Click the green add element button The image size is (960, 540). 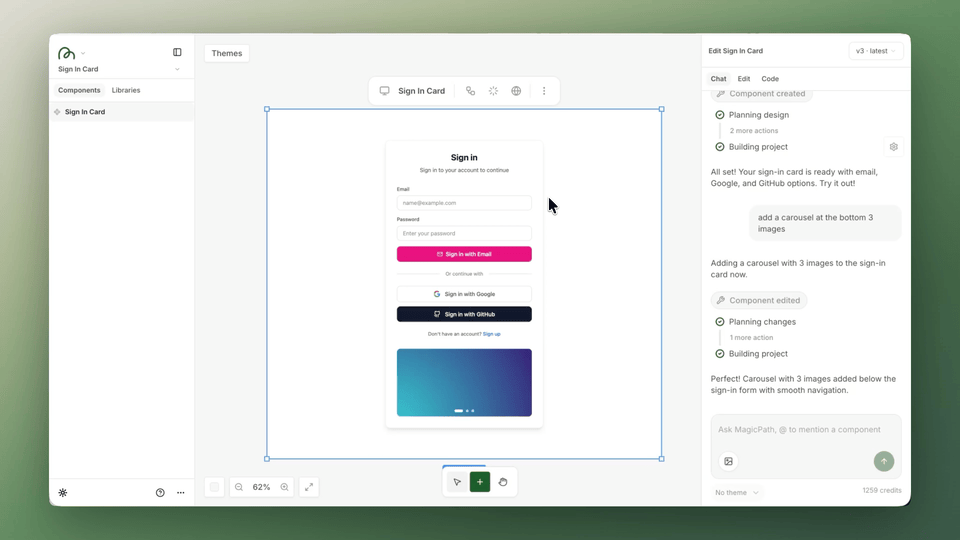pyautogui.click(x=480, y=482)
